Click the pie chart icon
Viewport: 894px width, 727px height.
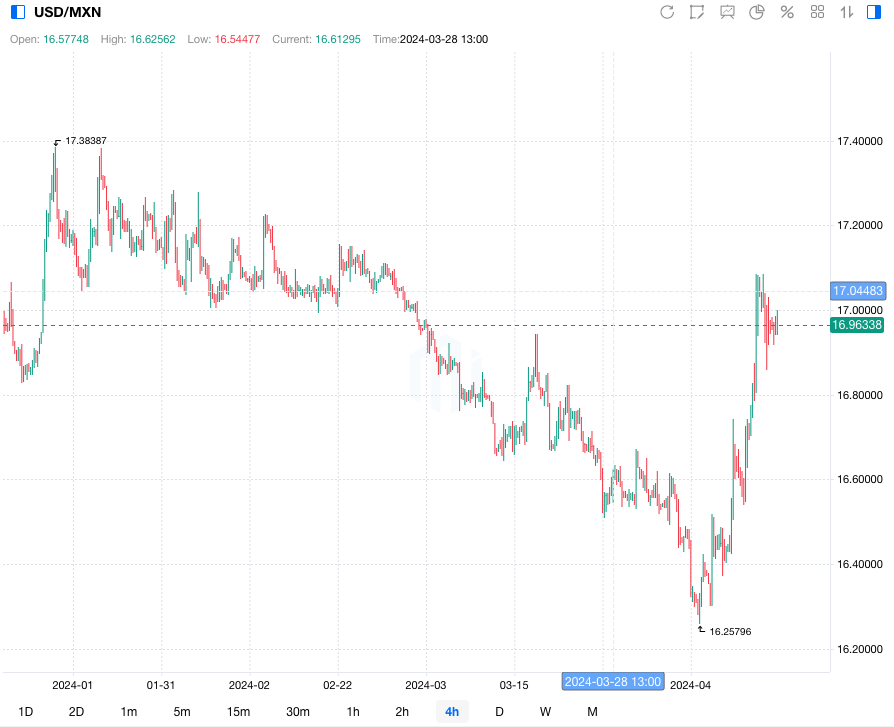tap(757, 12)
